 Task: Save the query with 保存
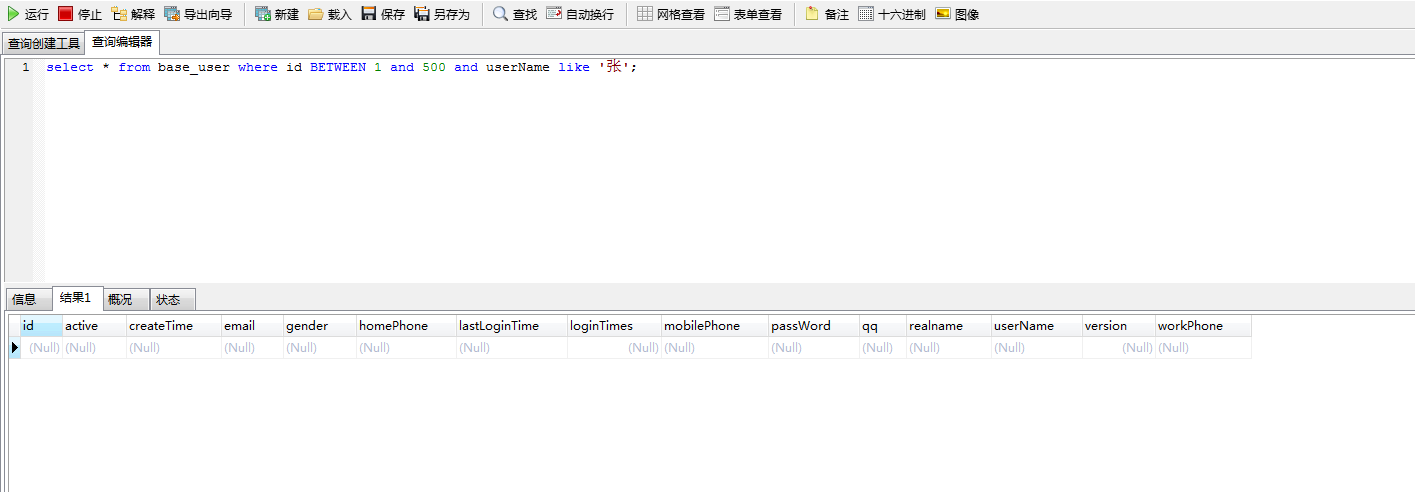point(383,14)
